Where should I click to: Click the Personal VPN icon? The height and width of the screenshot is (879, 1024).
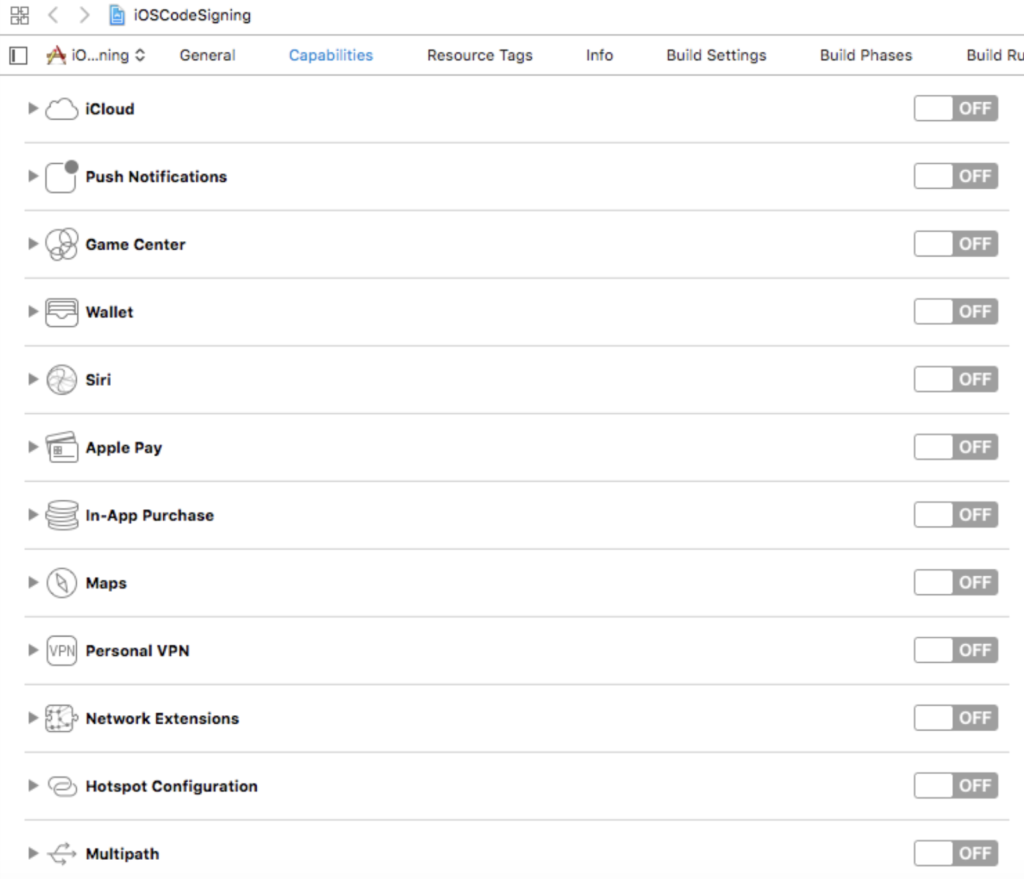pyautogui.click(x=60, y=650)
